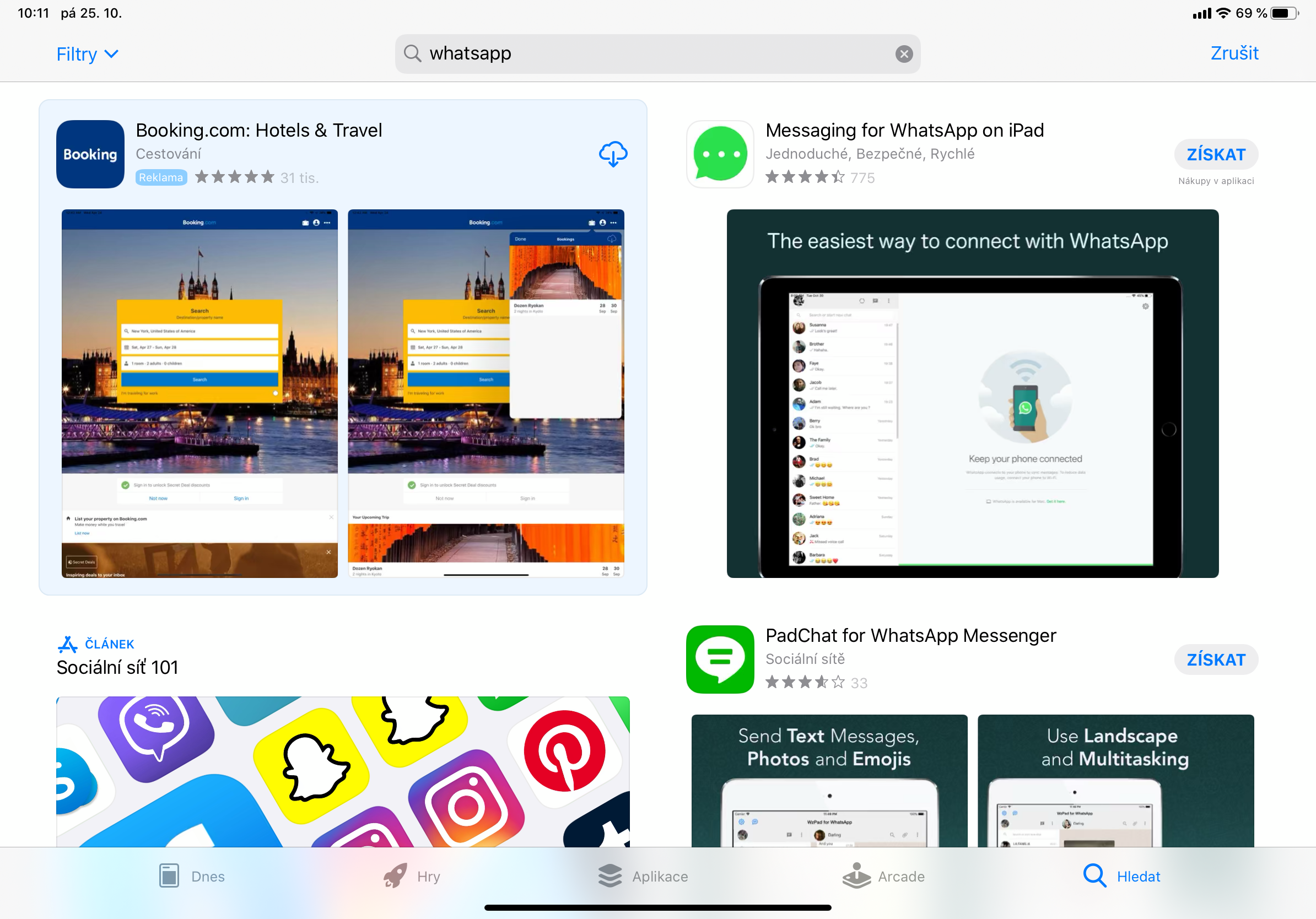
Task: Switch to the Hry games tab
Action: tap(412, 876)
